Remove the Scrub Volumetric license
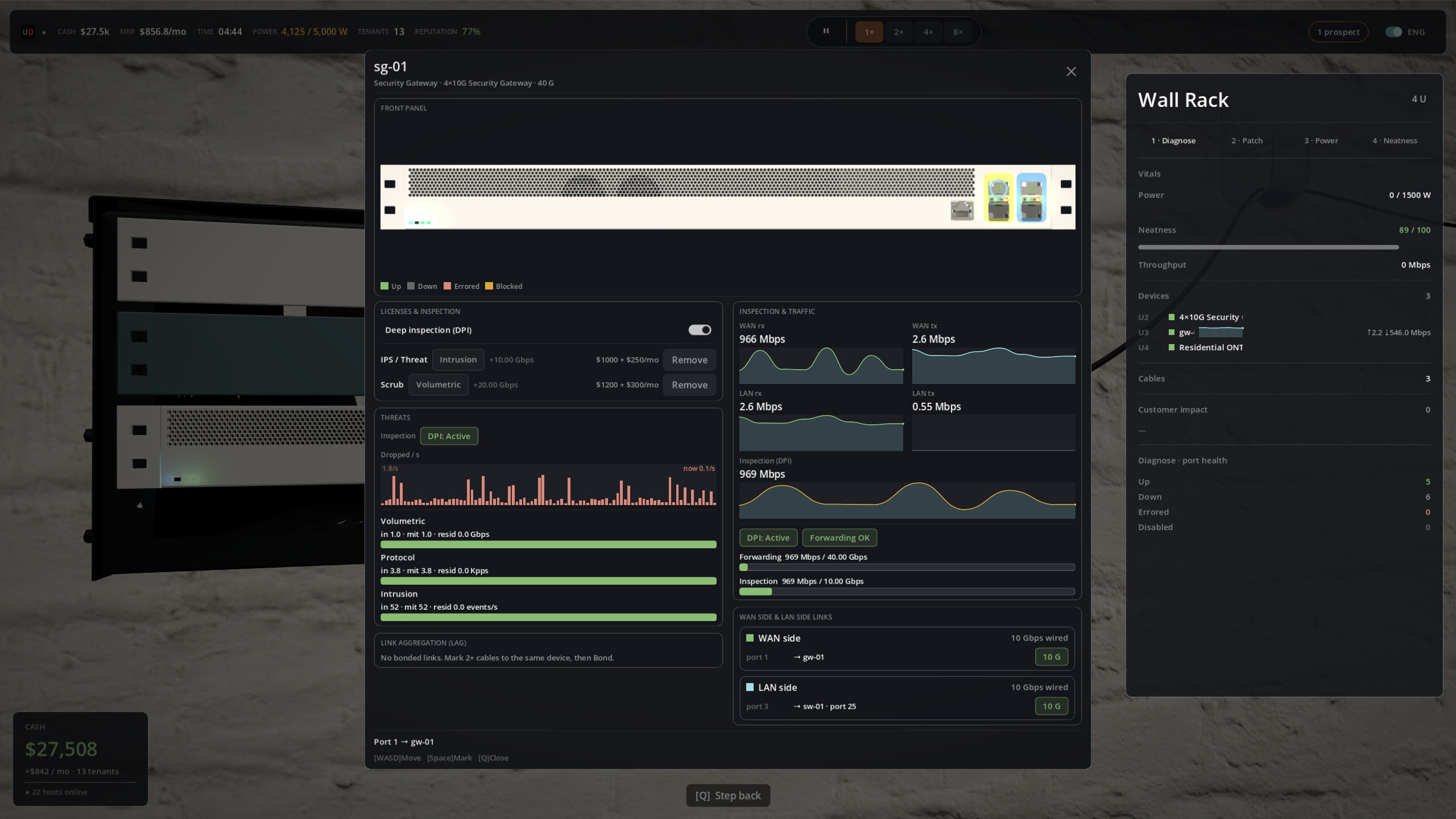The image size is (1456, 819). (x=689, y=385)
